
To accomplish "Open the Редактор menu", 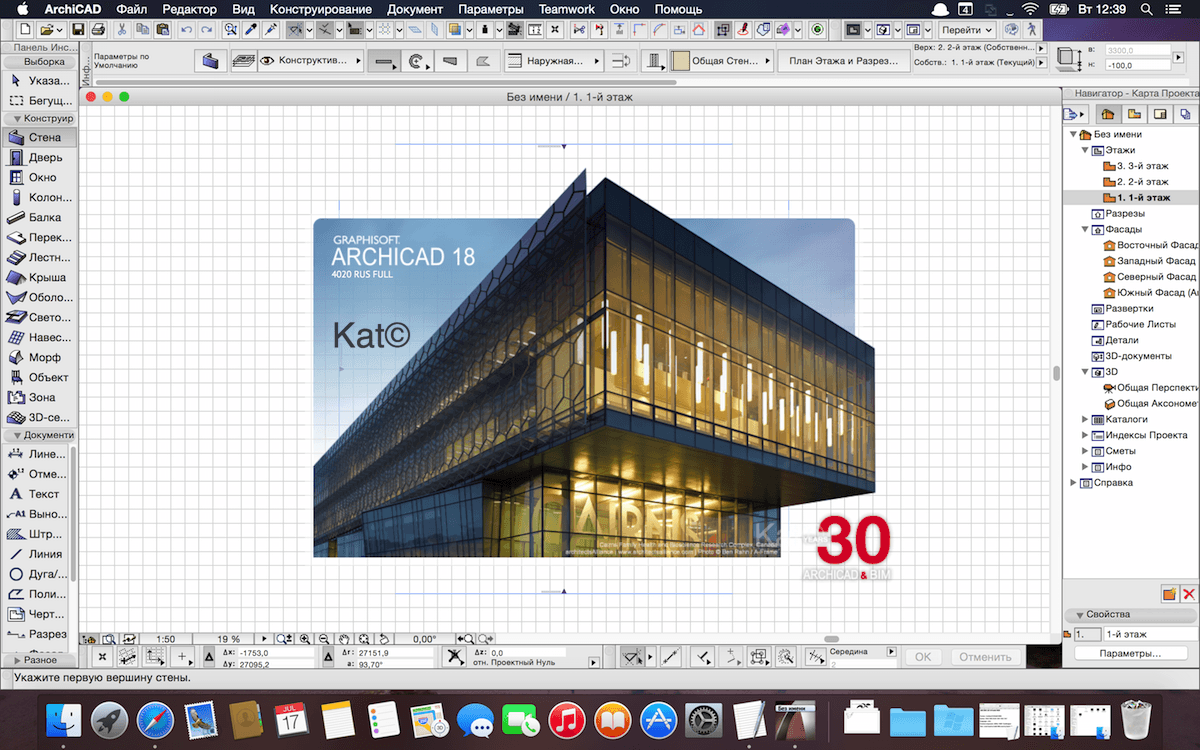I will [188, 9].
